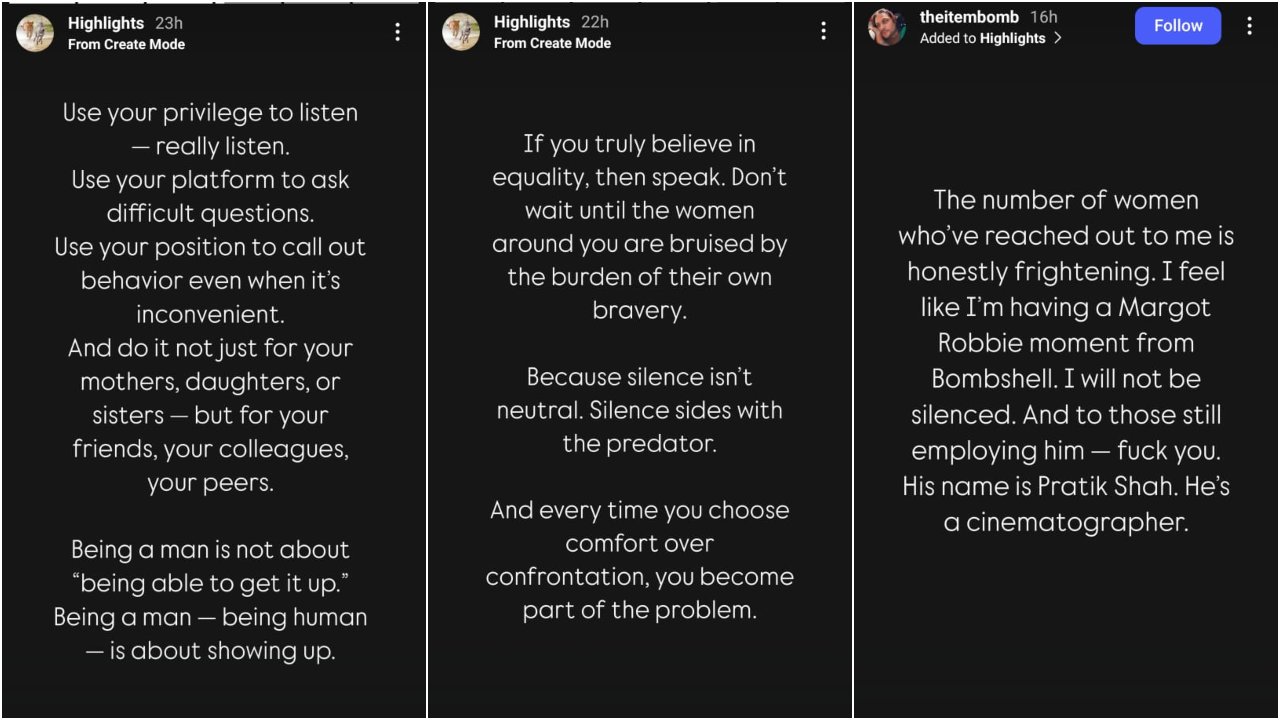Tap the Highlights title next to 22h
Viewport: 1280px width, 720px height.
[532, 22]
